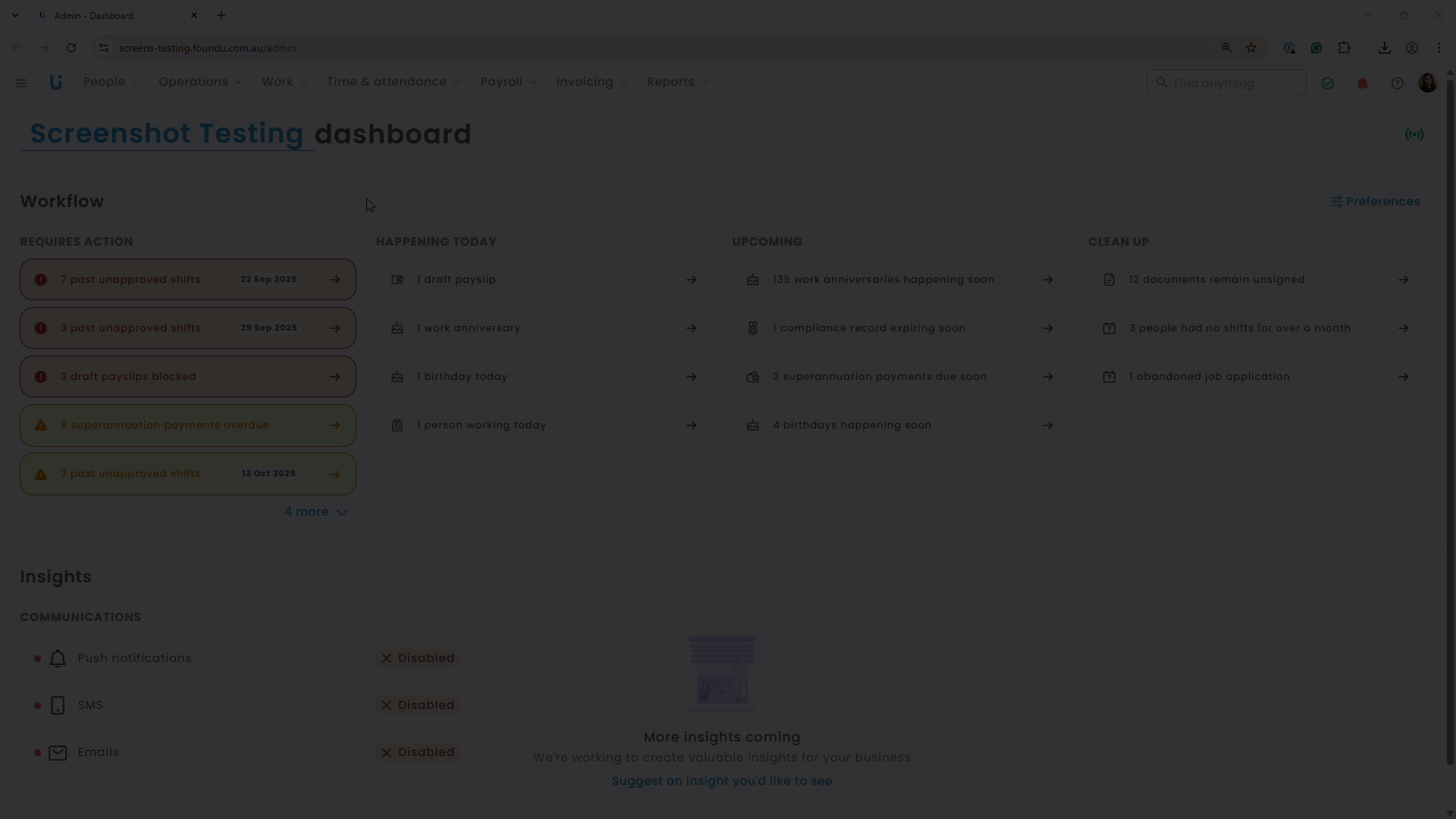The width and height of the screenshot is (1456, 819).
Task: Open the hamburger sidebar menu
Action: click(x=21, y=83)
